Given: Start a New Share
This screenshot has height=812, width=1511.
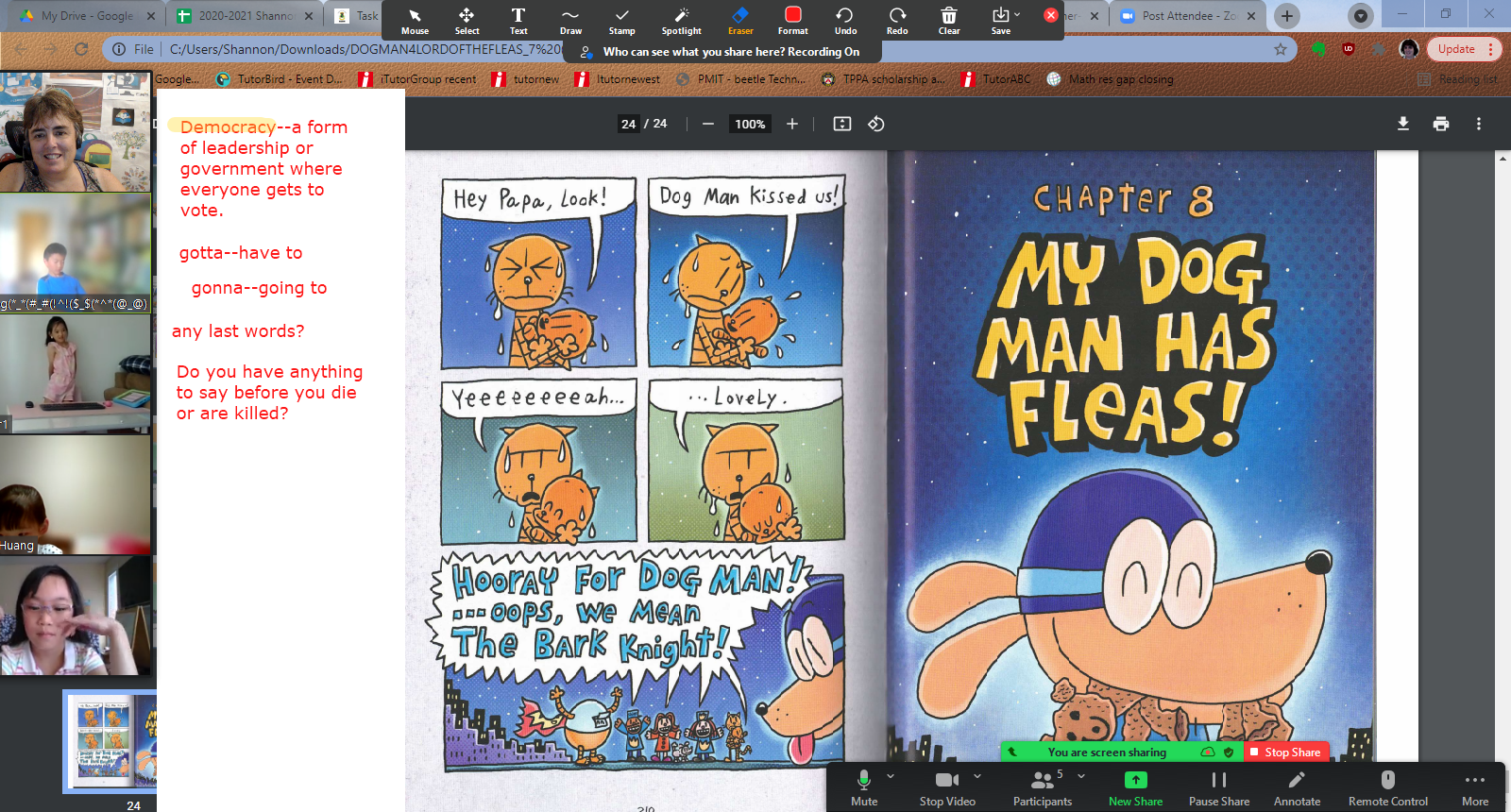Looking at the screenshot, I should tap(1135, 787).
